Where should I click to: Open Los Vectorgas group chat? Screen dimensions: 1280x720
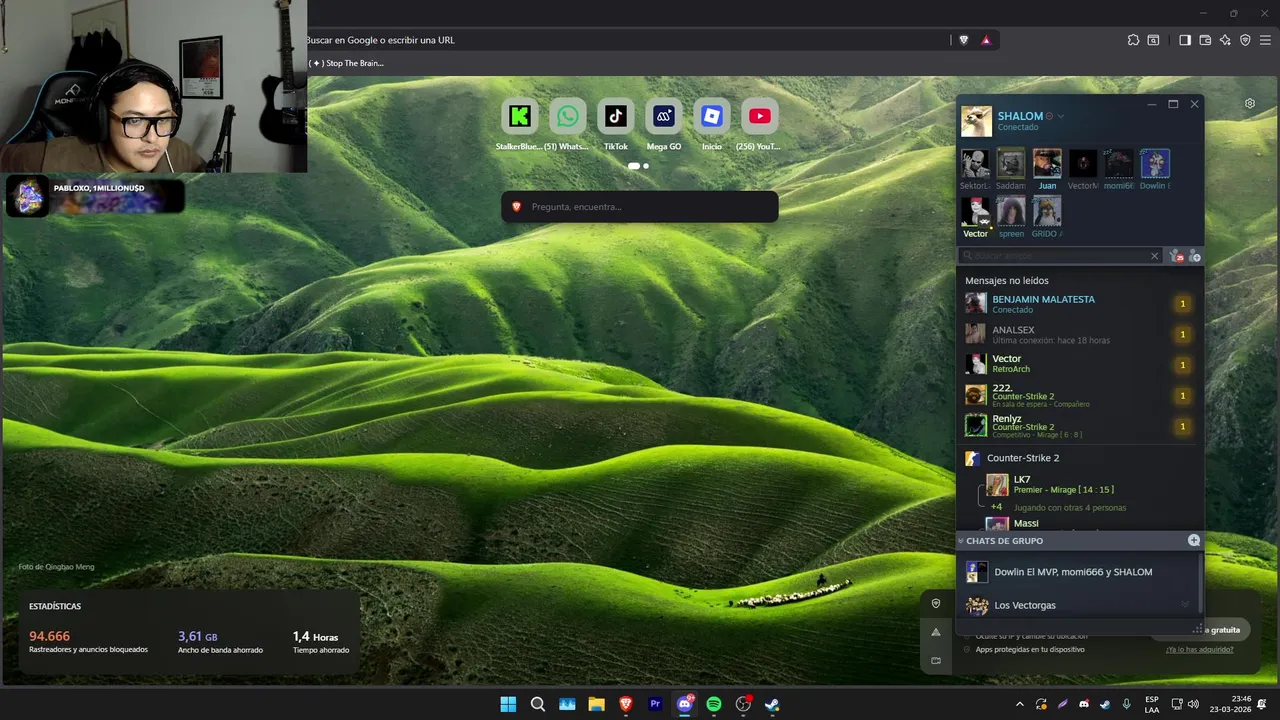coord(1076,605)
